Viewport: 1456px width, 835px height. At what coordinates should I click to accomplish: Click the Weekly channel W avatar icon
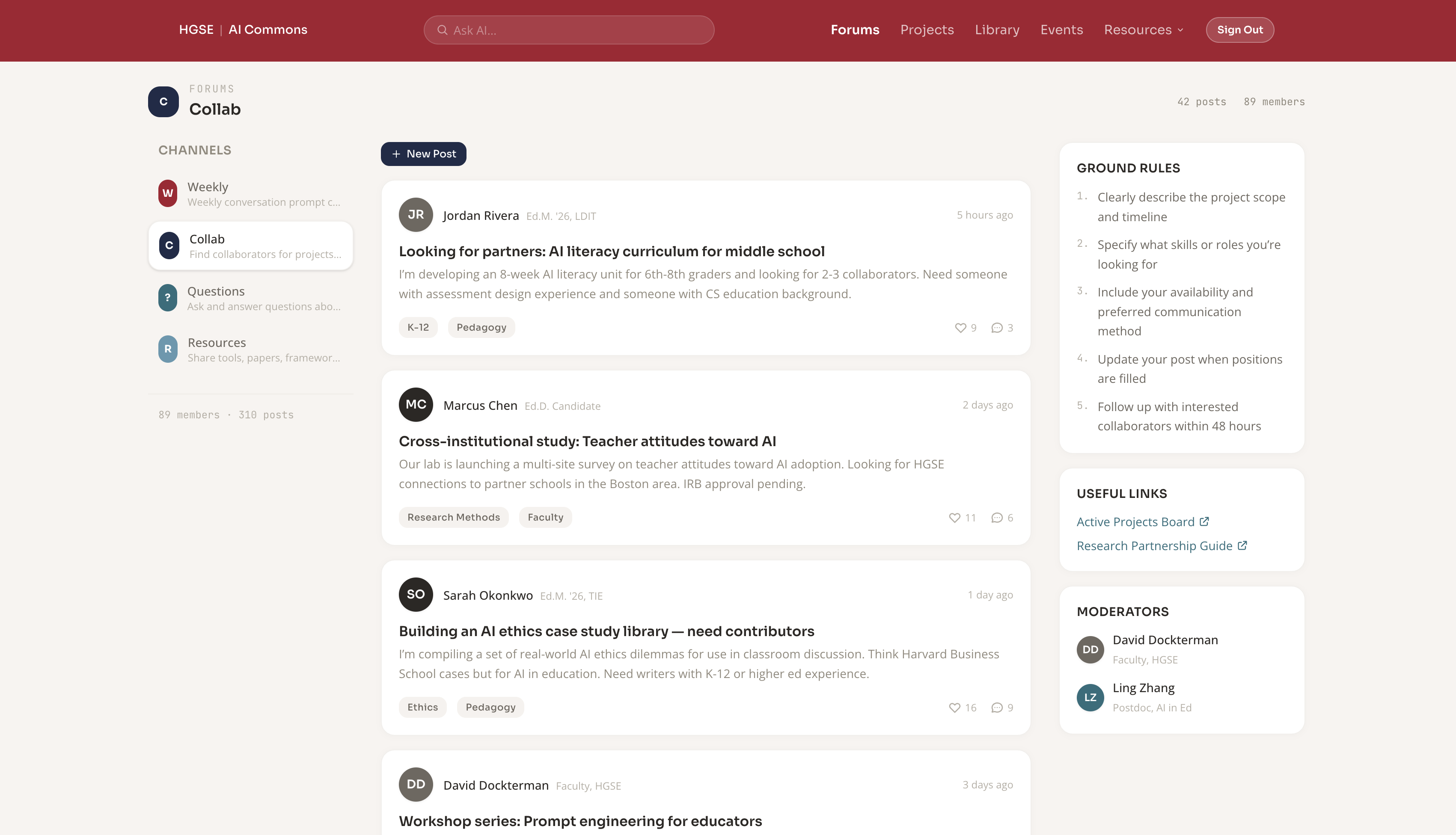pos(167,193)
